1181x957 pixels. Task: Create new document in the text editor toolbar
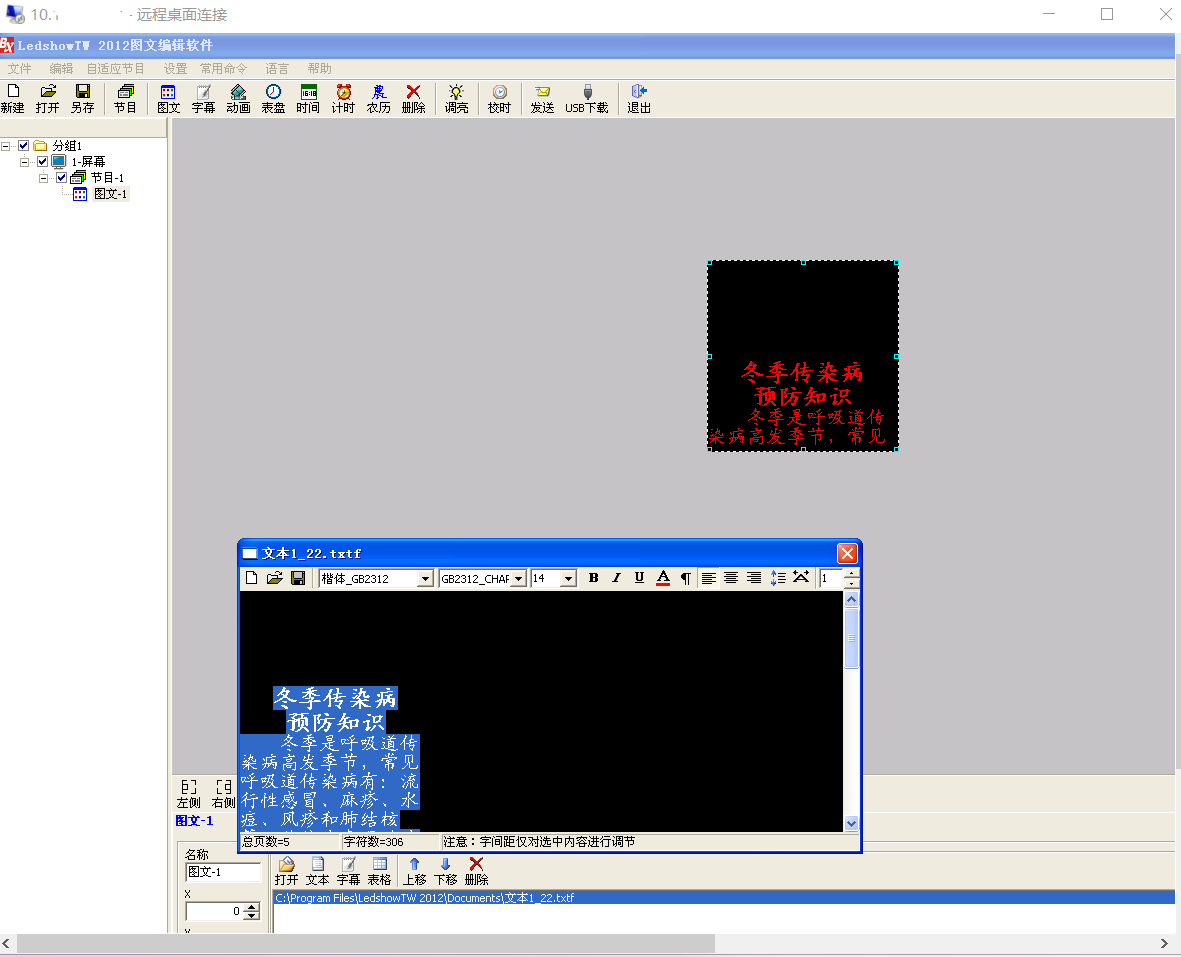click(252, 578)
